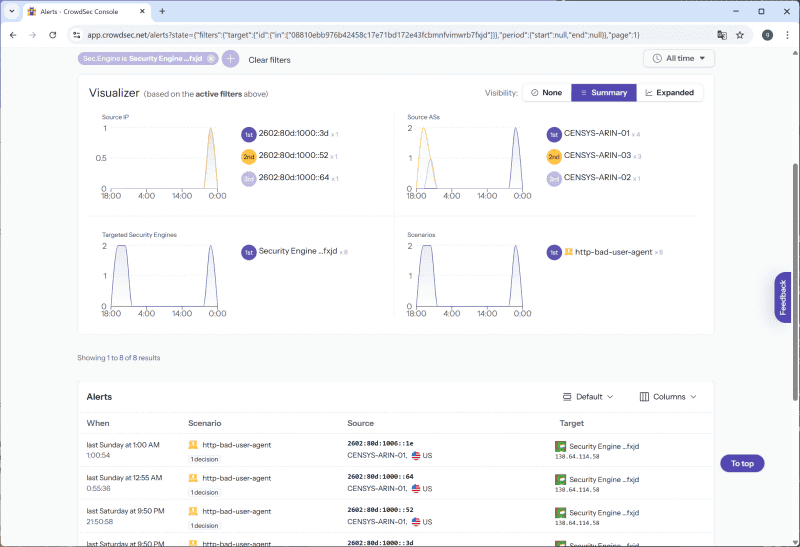Viewport: 800px width, 547px height.
Task: Click Security Engine icon in 12:55 AM alert row
Action: click(x=560, y=480)
